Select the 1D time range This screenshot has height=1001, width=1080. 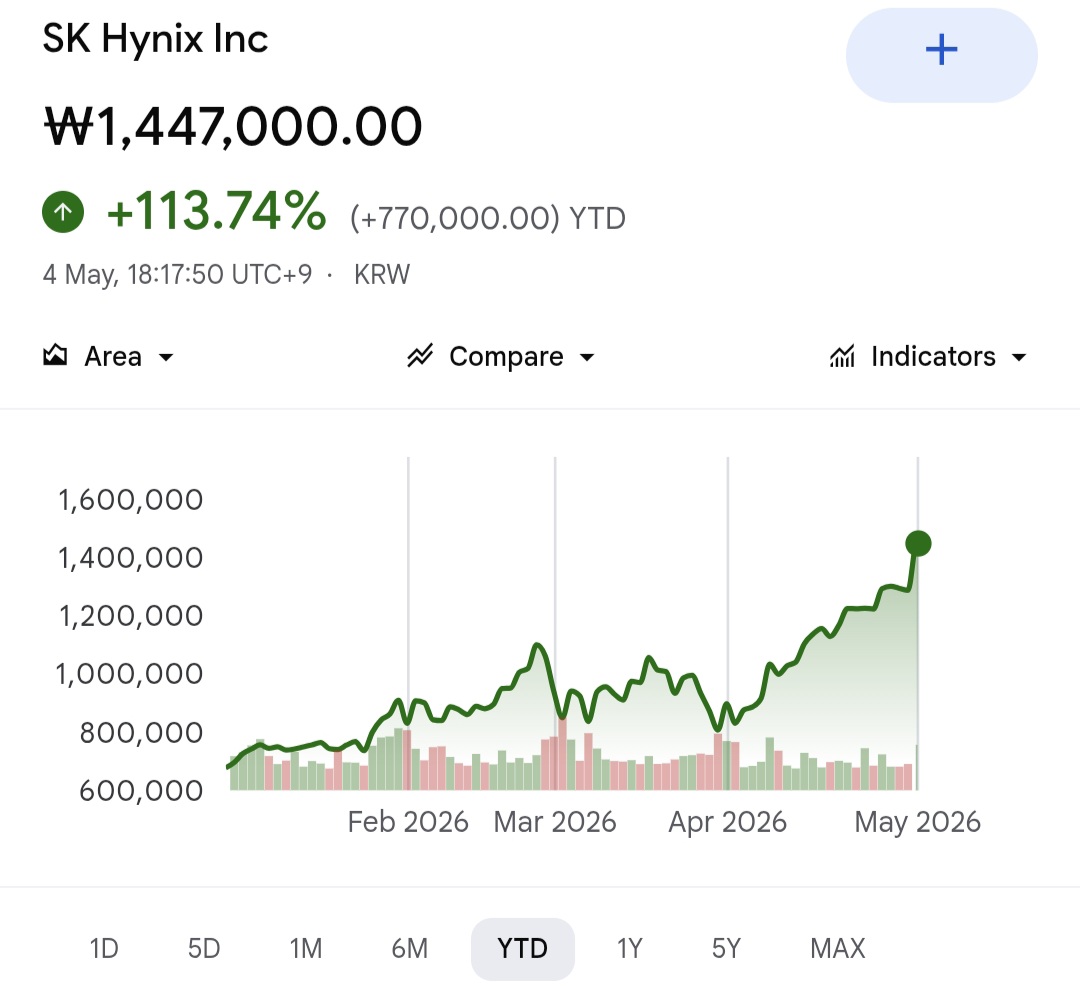tap(104, 949)
